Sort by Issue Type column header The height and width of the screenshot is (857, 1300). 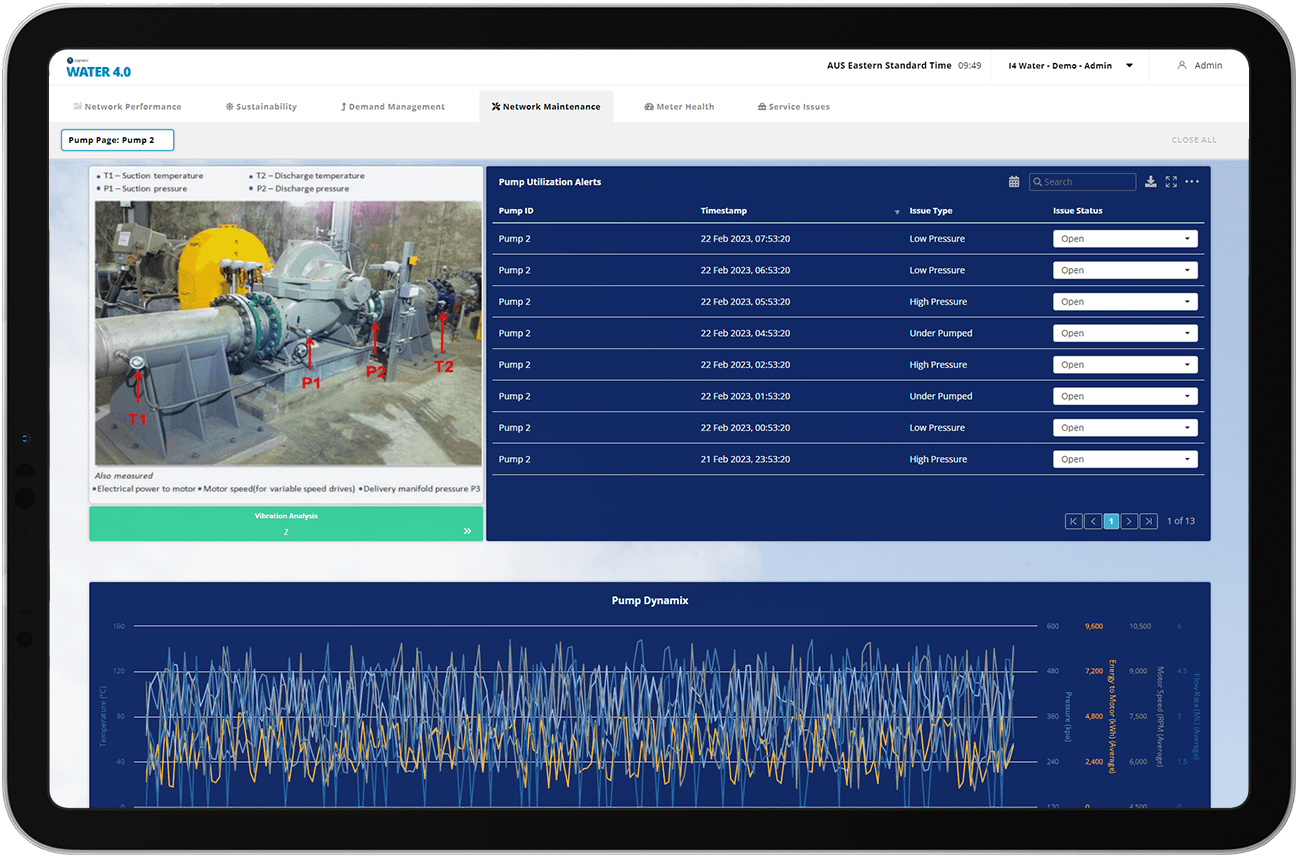tap(931, 211)
